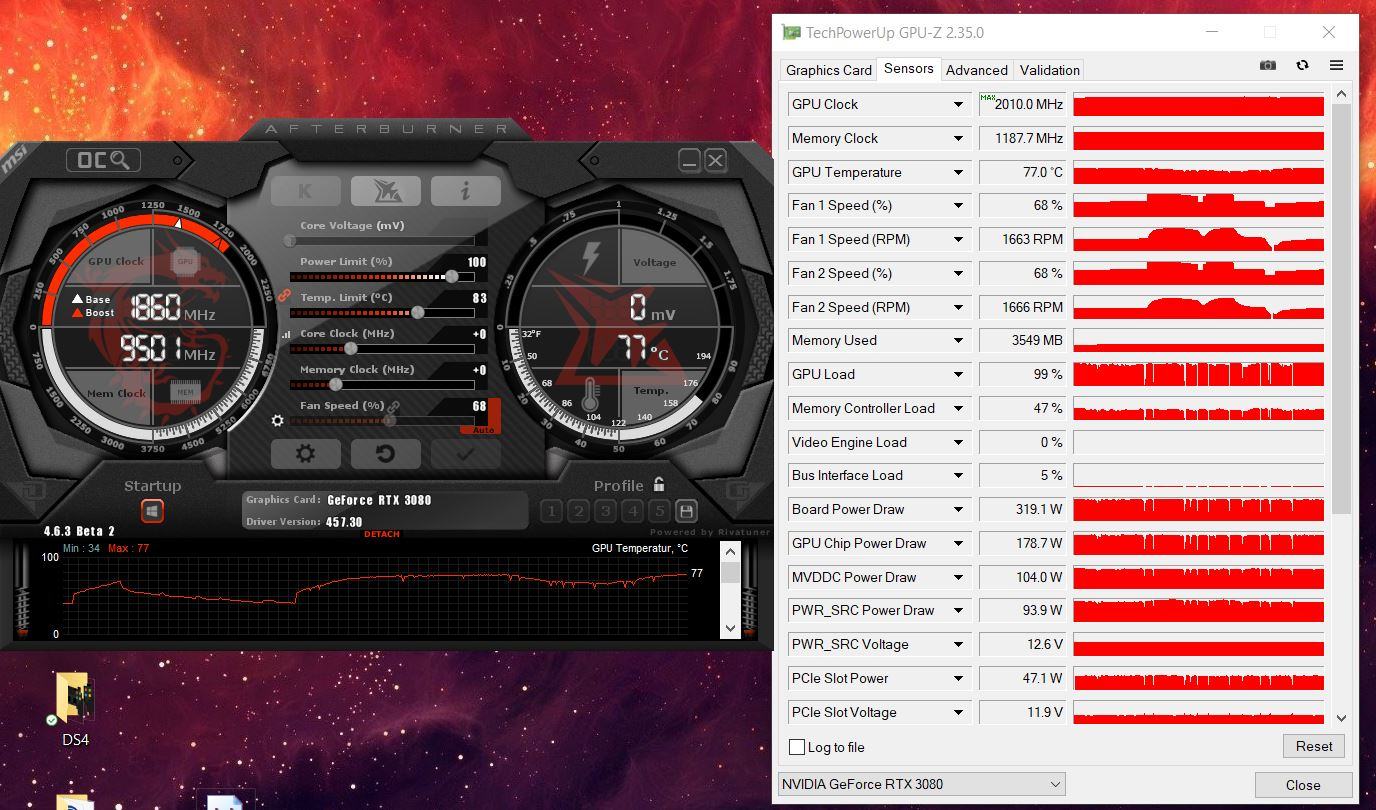Click GPU-Z refresh icon

point(1302,65)
